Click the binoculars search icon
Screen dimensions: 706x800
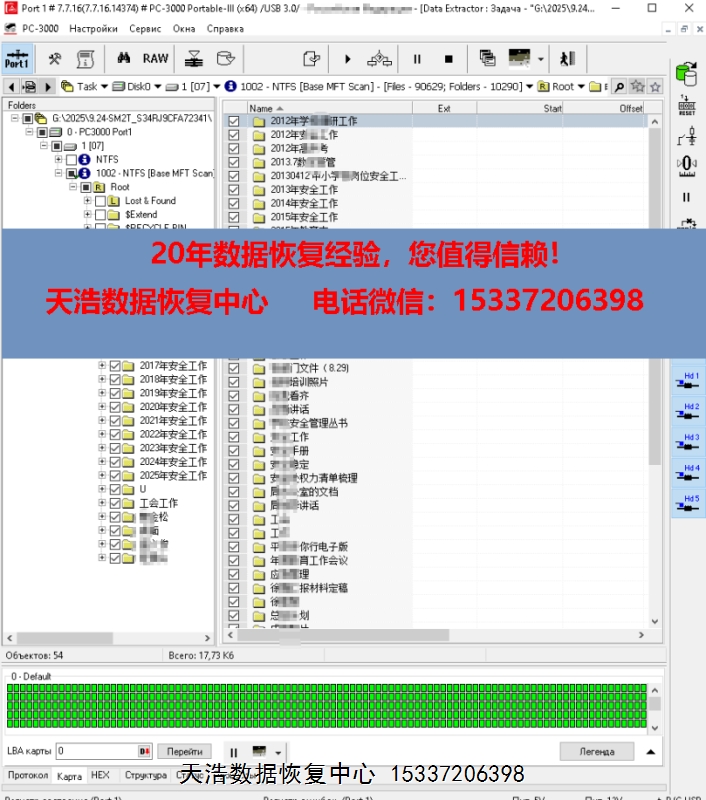pos(125,59)
